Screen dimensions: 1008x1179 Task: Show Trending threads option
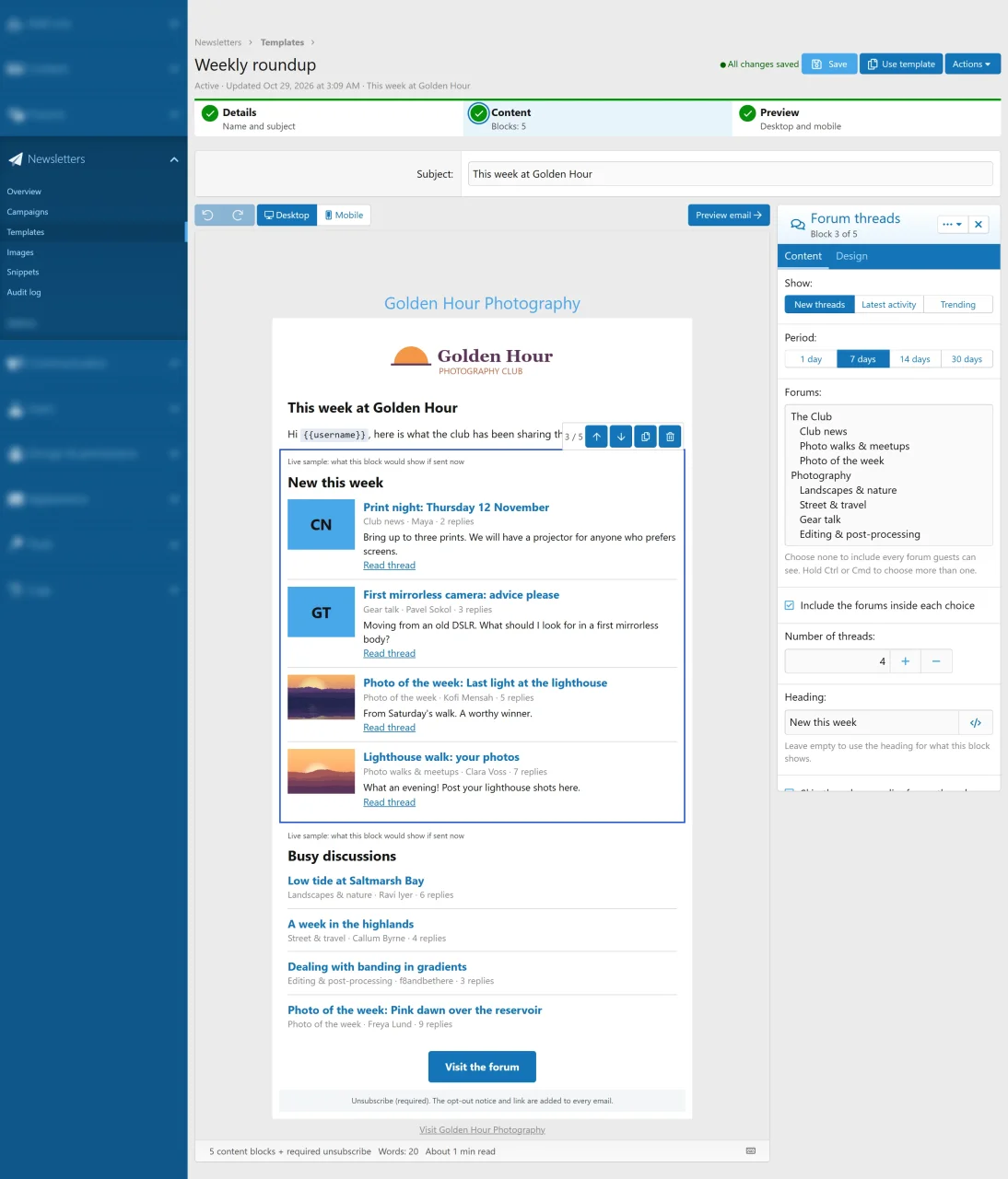pos(958,305)
